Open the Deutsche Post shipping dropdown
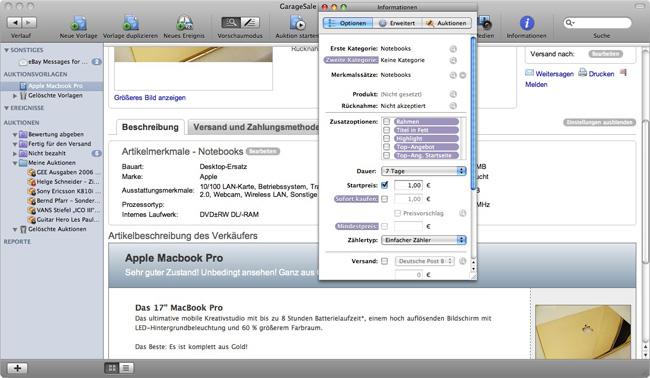Screen dimensions: 650x378 click(424, 261)
